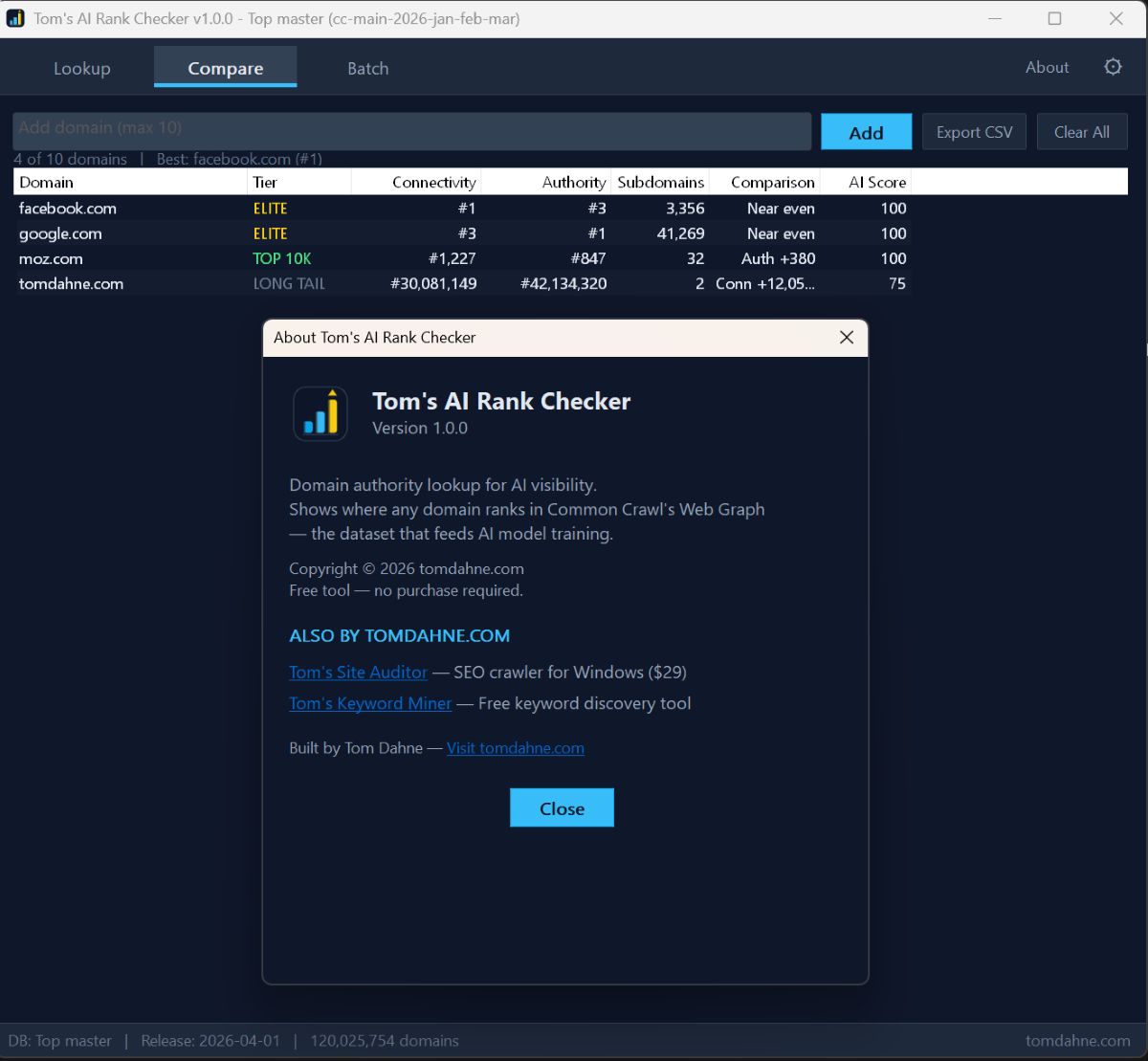The image size is (1148, 1061).
Task: Click the bar-chart logo in the About dialog
Action: (320, 413)
